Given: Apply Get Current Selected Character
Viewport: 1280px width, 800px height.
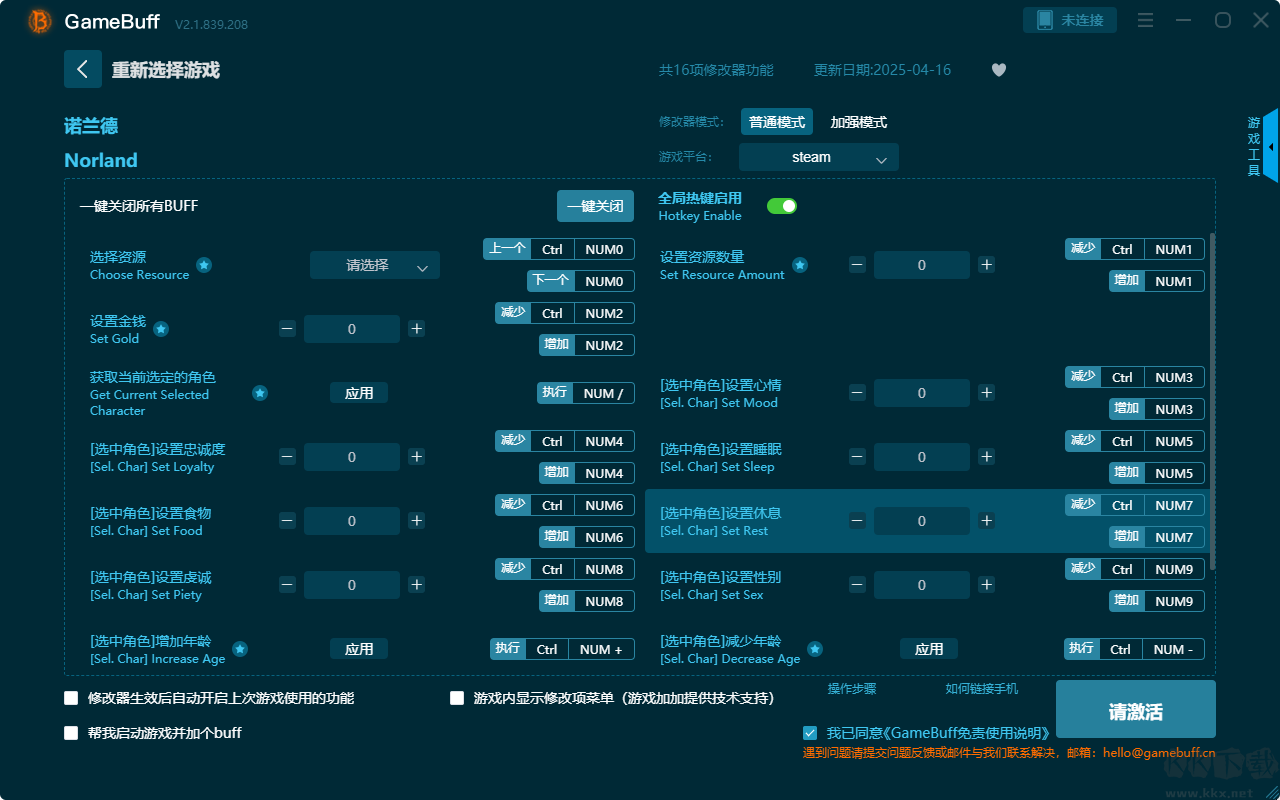Looking at the screenshot, I should [359, 393].
